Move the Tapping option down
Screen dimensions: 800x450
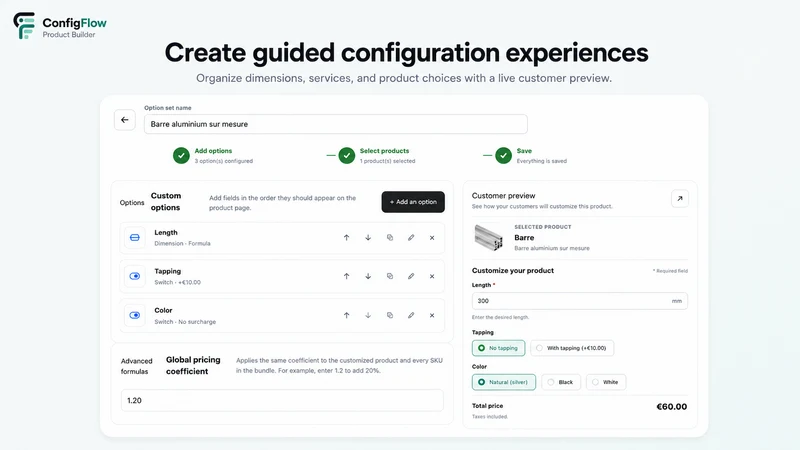368,277
